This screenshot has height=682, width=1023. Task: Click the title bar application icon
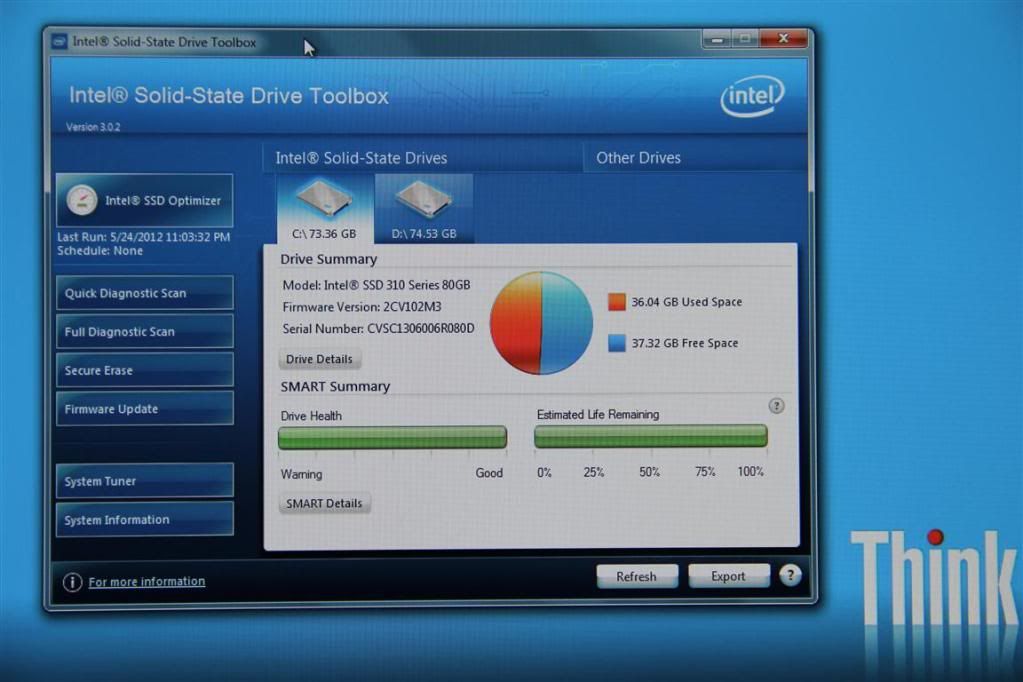(x=59, y=42)
